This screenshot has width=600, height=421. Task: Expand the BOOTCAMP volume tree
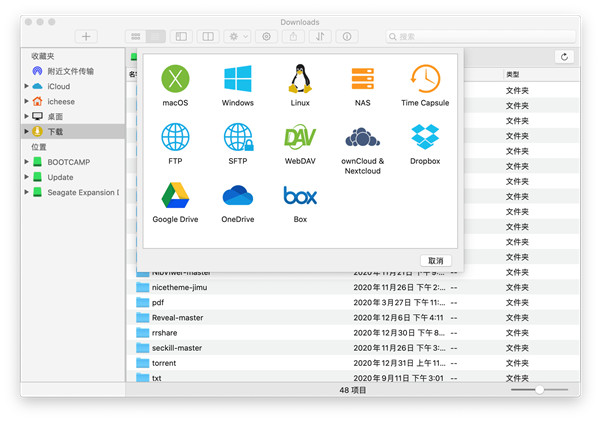27,162
